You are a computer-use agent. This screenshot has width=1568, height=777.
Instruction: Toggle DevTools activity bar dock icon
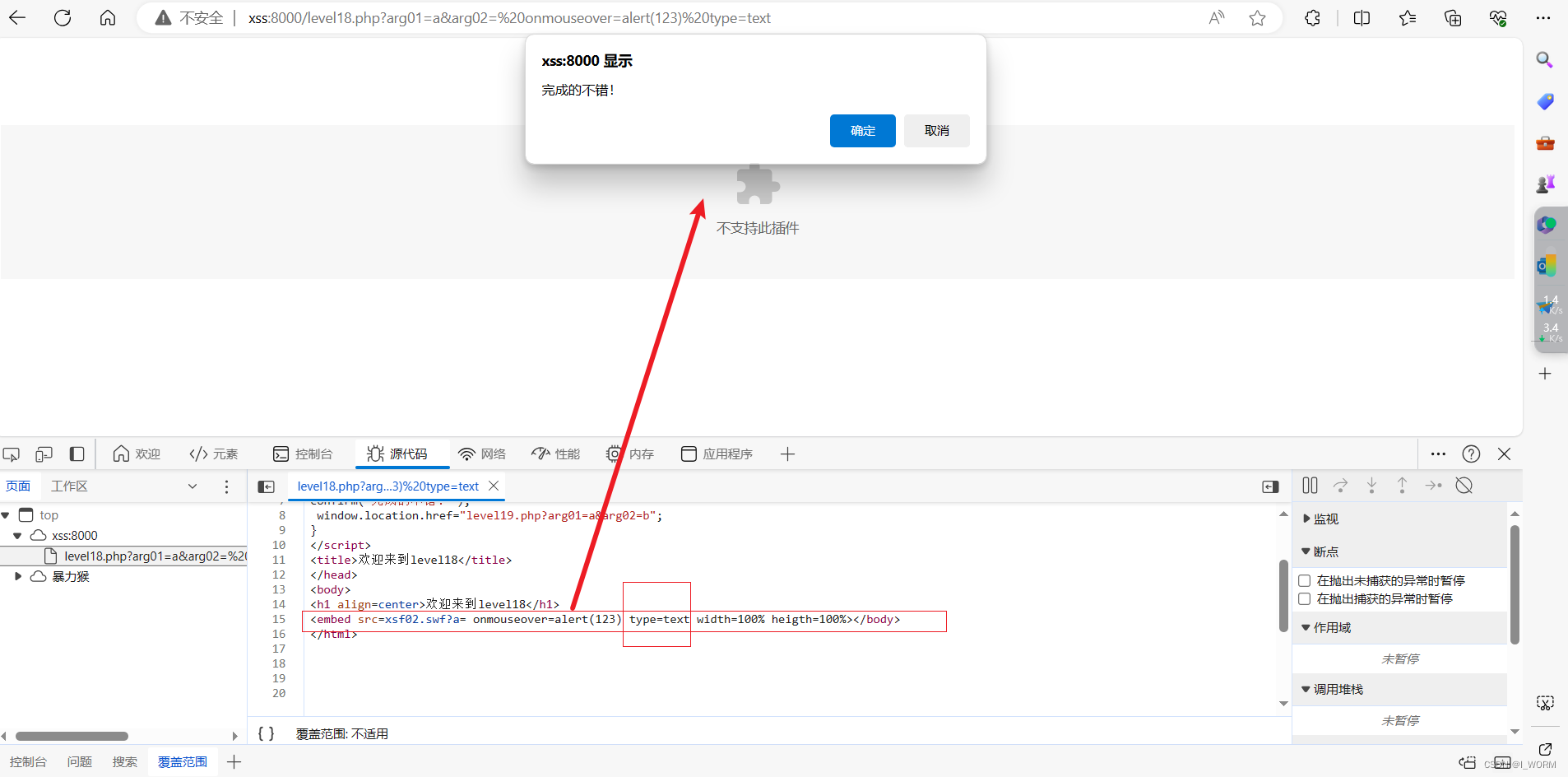[77, 454]
